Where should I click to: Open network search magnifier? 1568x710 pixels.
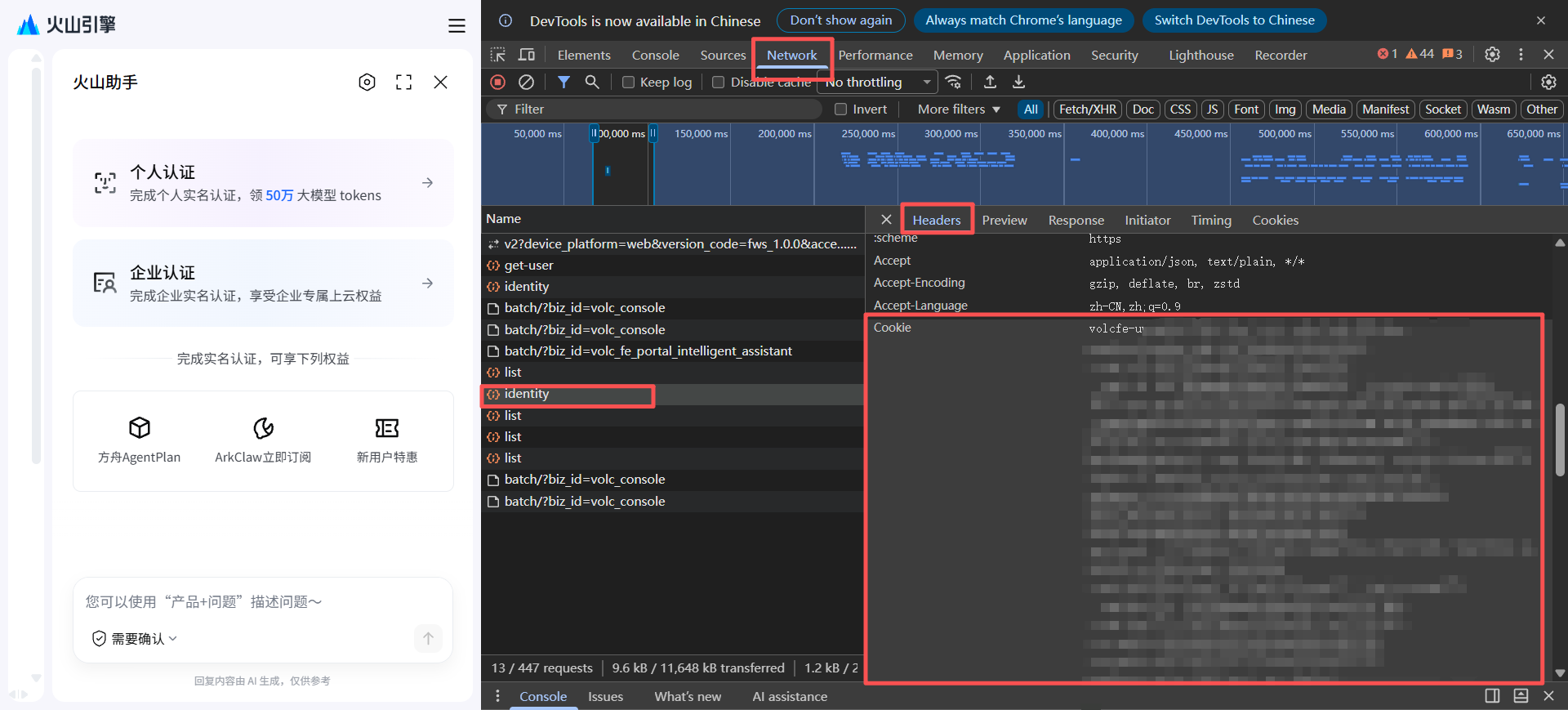pos(592,82)
